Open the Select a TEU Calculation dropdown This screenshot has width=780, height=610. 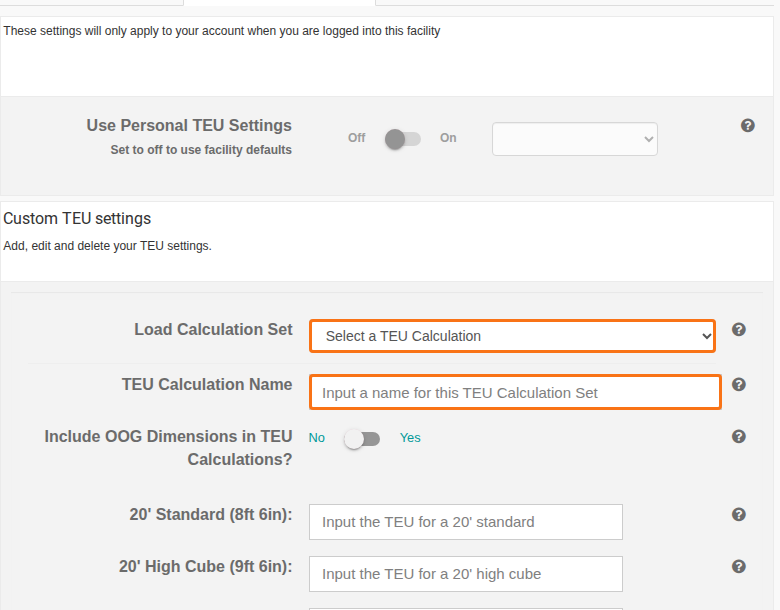(512, 336)
